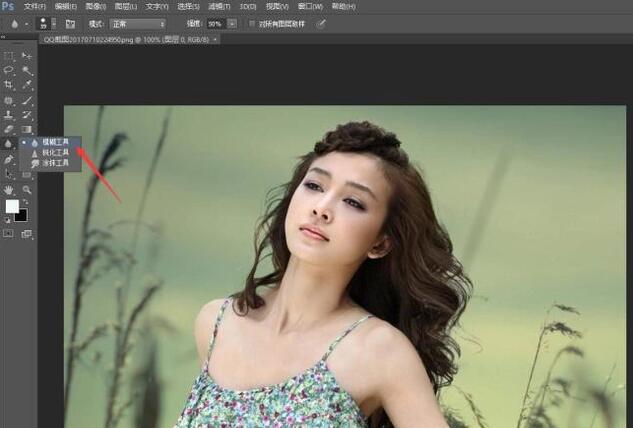Viewport: 633px width, 428px height.
Task: Select the Zoom magnifier tool
Action: coord(27,190)
